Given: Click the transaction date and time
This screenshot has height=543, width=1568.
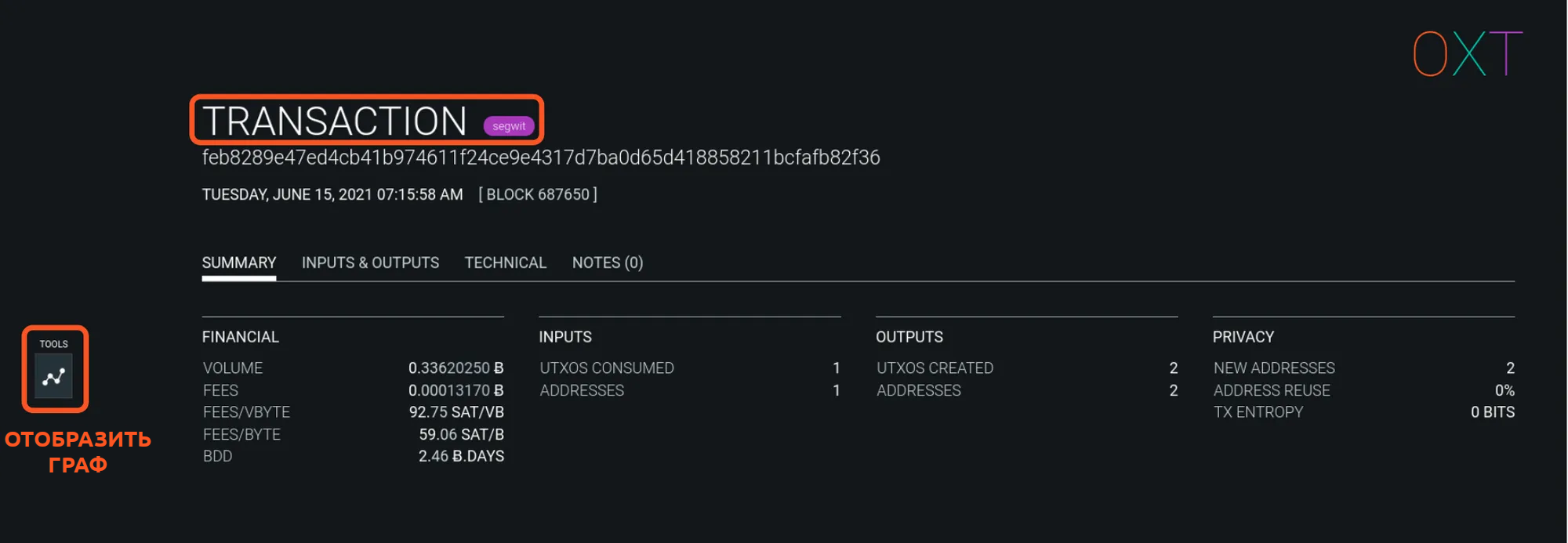Looking at the screenshot, I should (x=332, y=194).
